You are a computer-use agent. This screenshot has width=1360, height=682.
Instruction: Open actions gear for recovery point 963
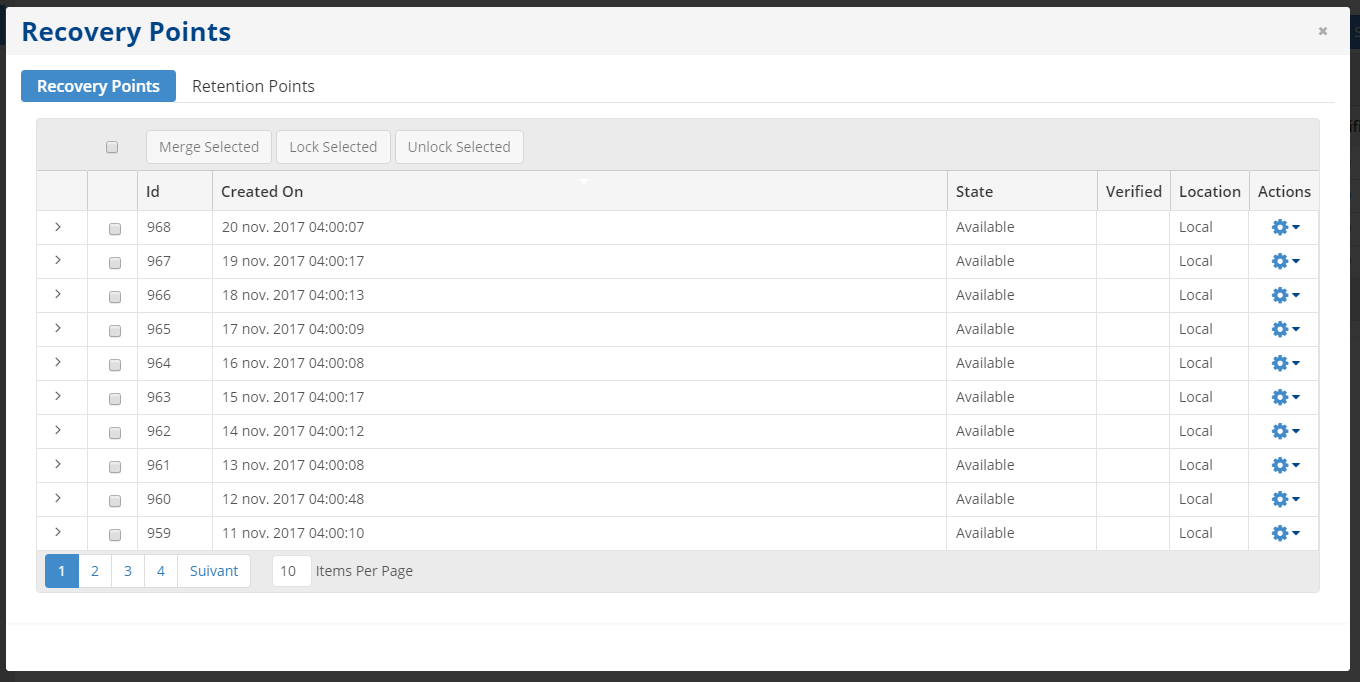click(1285, 398)
